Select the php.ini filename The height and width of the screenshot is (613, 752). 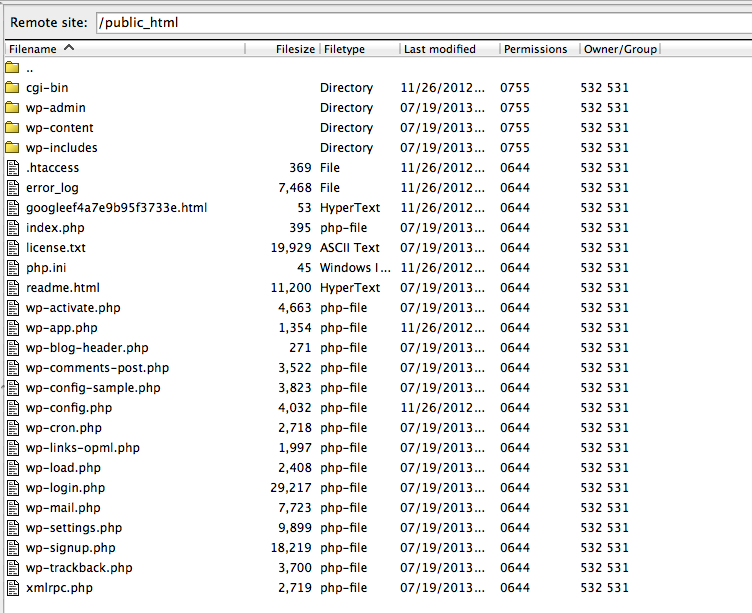[x=46, y=268]
